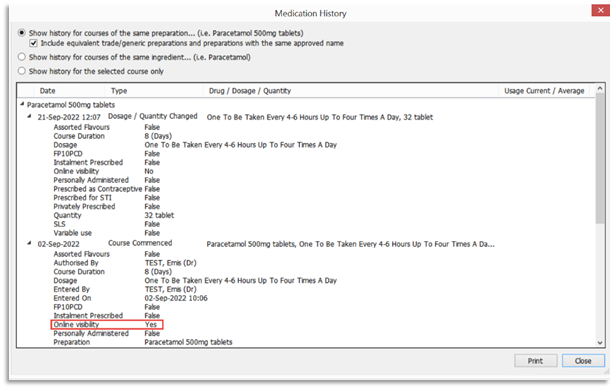Click the 'Entered On' row 02-Sep-2022 10:06
The height and width of the screenshot is (389, 613).
click(x=131, y=298)
